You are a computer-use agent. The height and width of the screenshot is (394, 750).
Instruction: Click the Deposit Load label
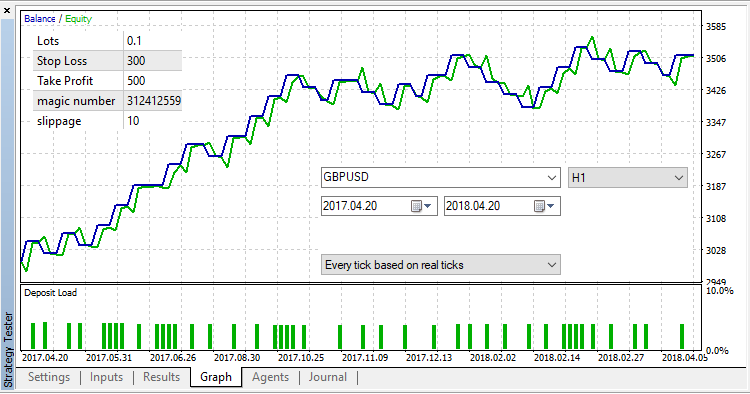click(x=50, y=293)
